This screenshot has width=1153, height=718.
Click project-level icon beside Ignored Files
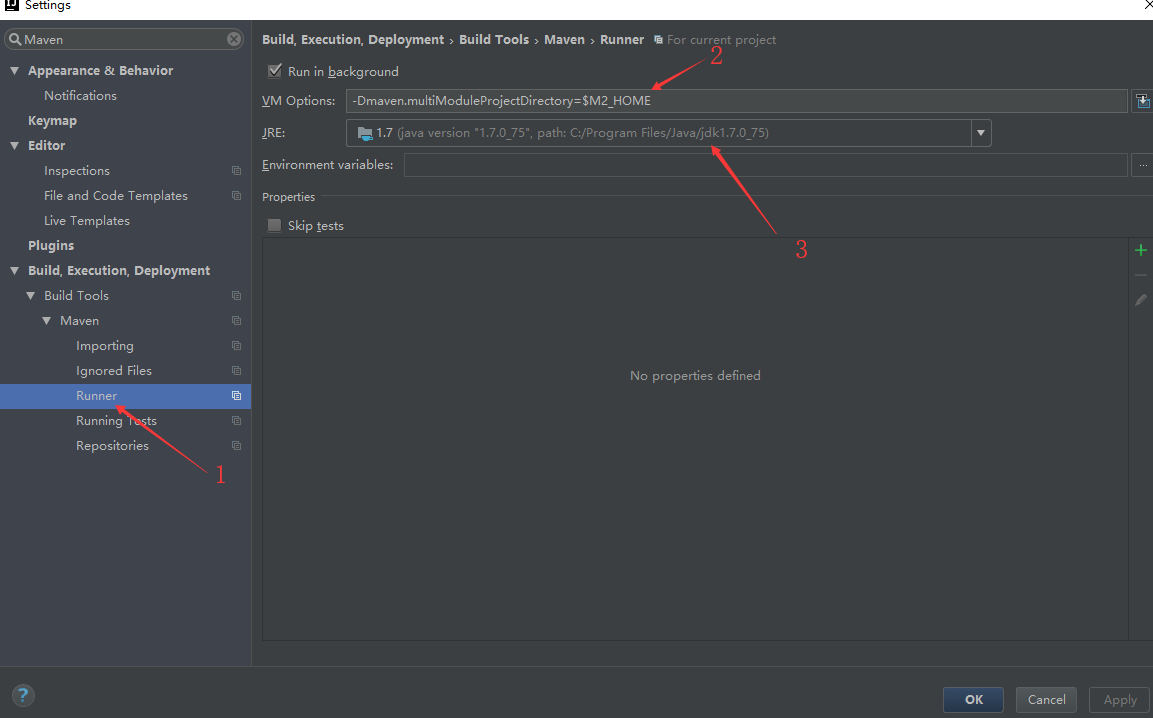pyautogui.click(x=236, y=371)
